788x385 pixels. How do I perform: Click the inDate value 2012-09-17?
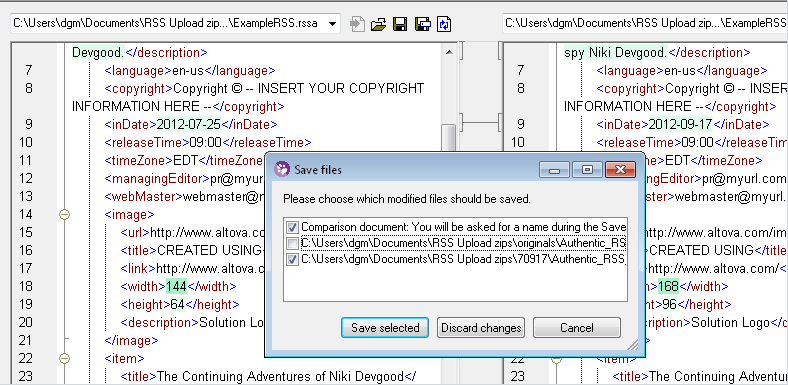coord(681,124)
